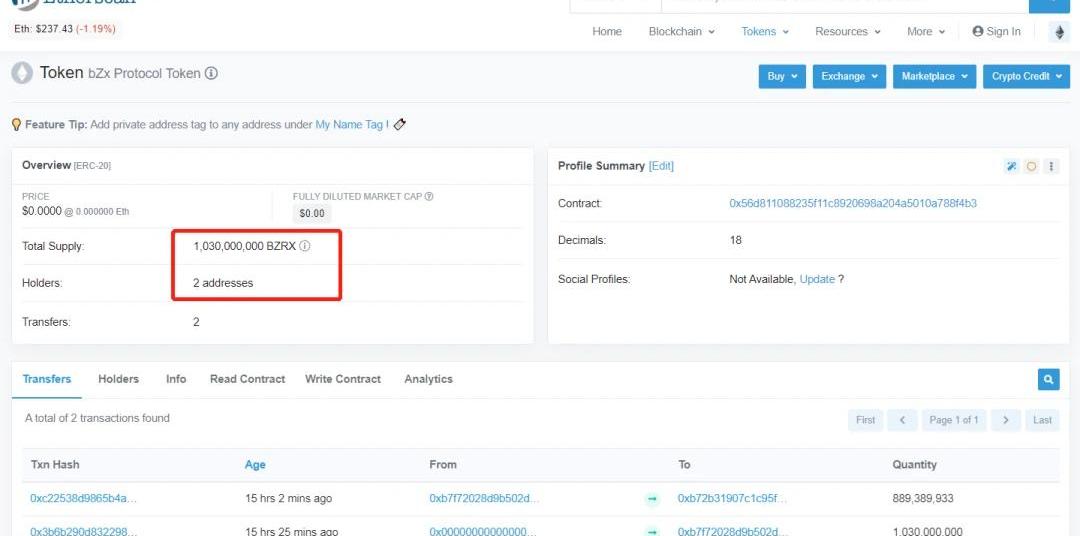Open the Analytics tab
The image size is (1080, 536).
428,379
